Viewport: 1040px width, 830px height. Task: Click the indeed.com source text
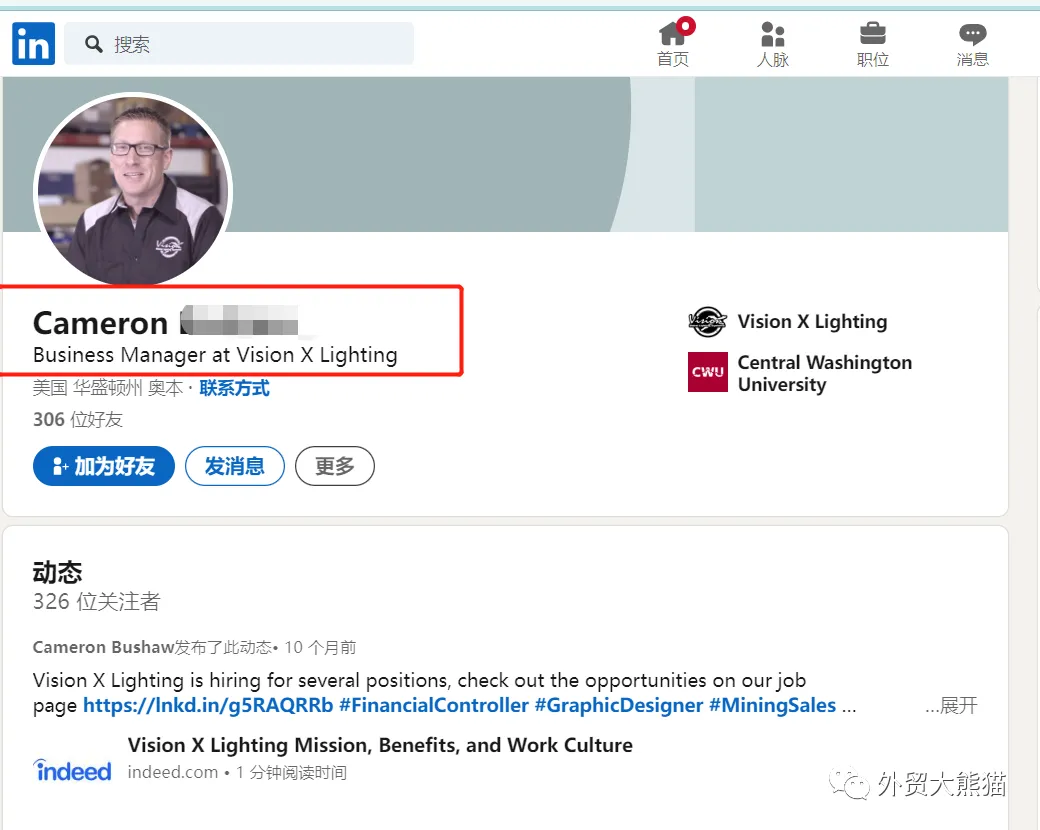pyautogui.click(x=172, y=773)
